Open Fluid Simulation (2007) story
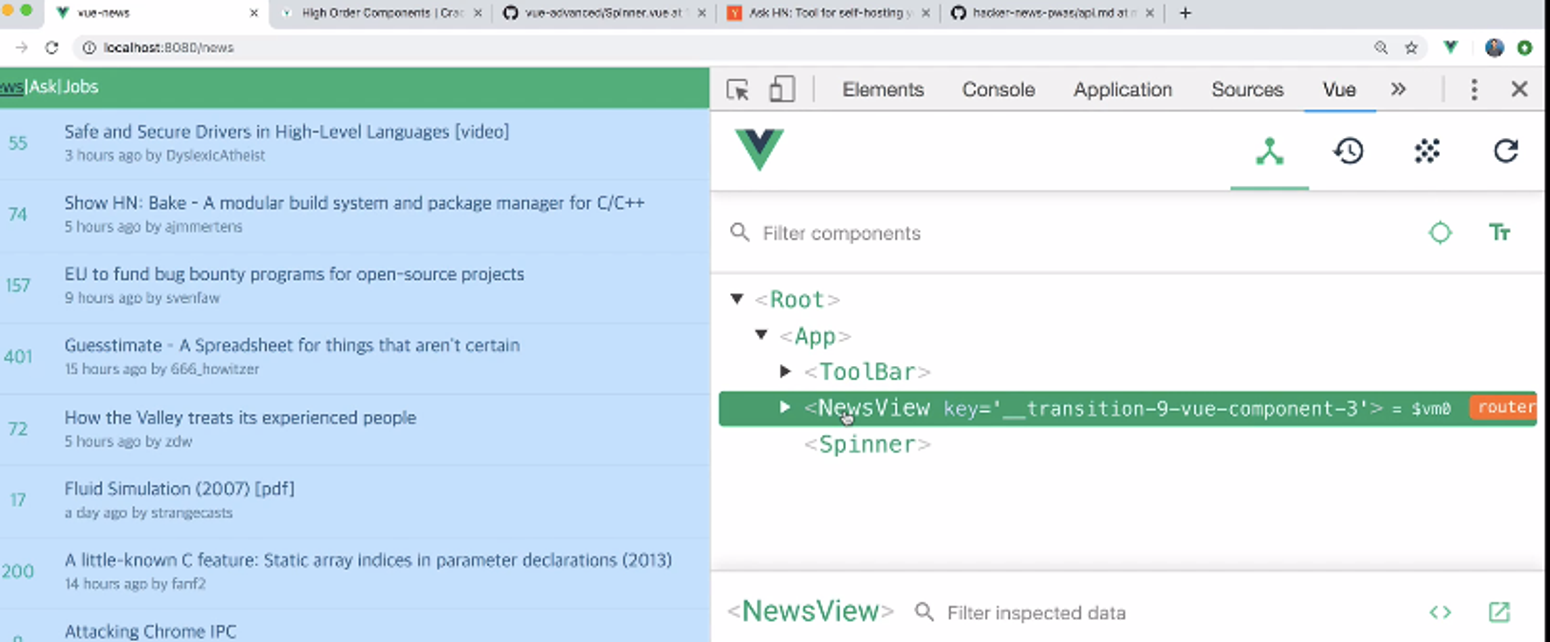This screenshot has height=642, width=1550. pyautogui.click(x=179, y=489)
